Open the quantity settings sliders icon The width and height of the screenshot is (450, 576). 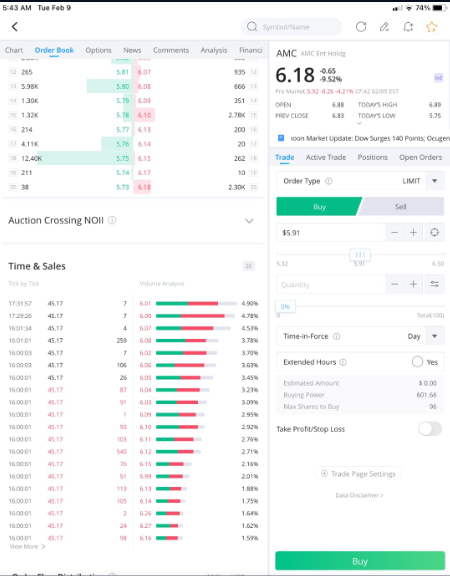tap(435, 284)
